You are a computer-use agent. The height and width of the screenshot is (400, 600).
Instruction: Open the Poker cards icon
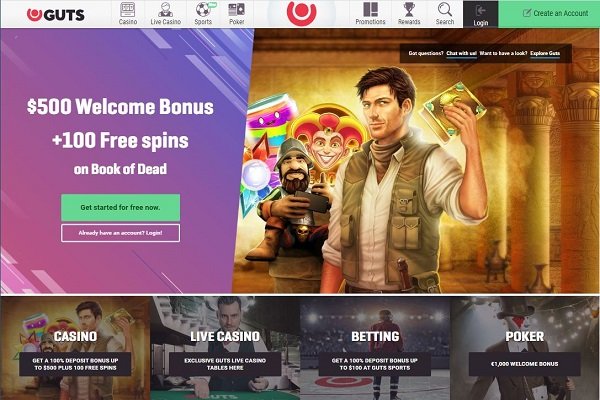[236, 9]
